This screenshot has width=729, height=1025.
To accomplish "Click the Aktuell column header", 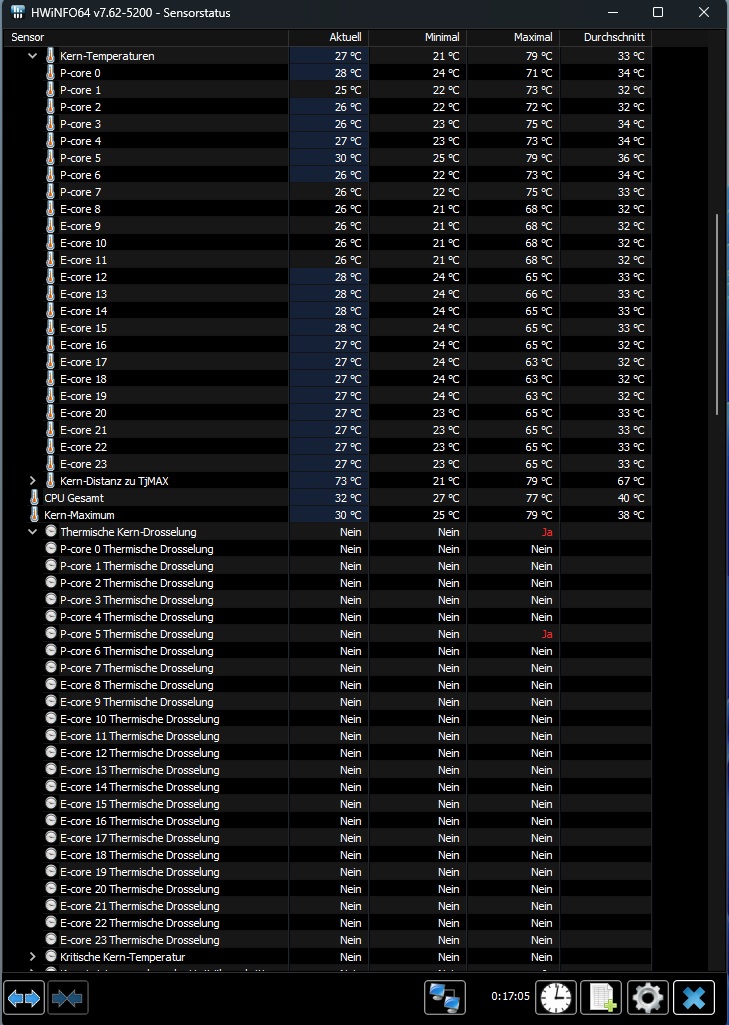I will pyautogui.click(x=329, y=37).
